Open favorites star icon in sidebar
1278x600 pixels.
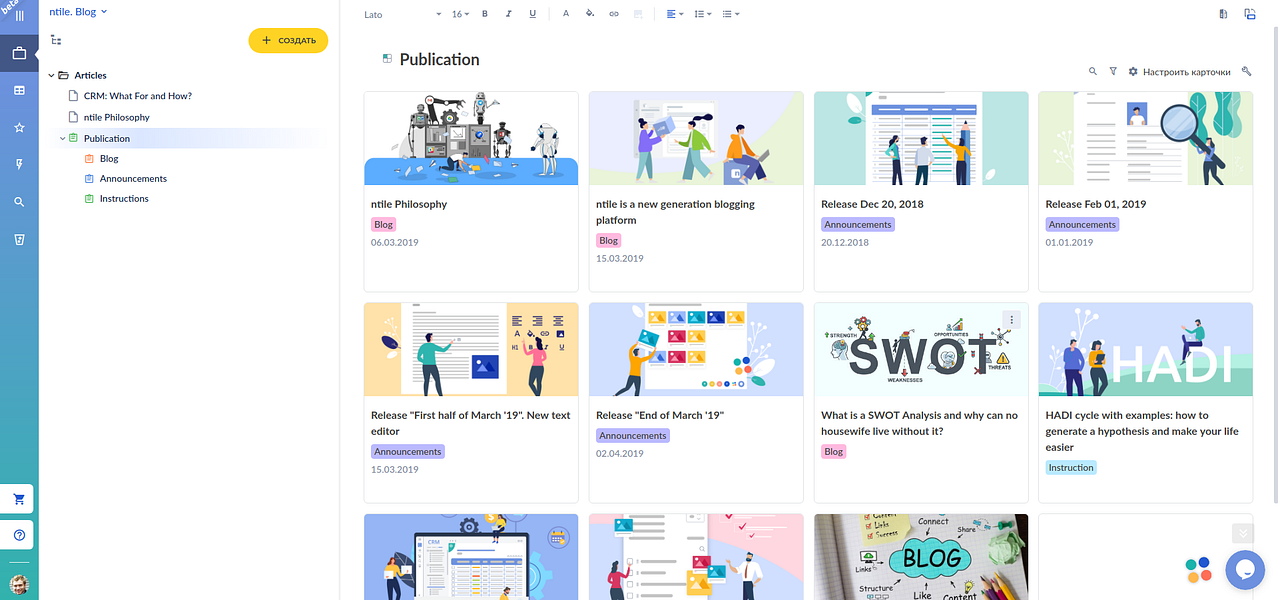[19, 128]
